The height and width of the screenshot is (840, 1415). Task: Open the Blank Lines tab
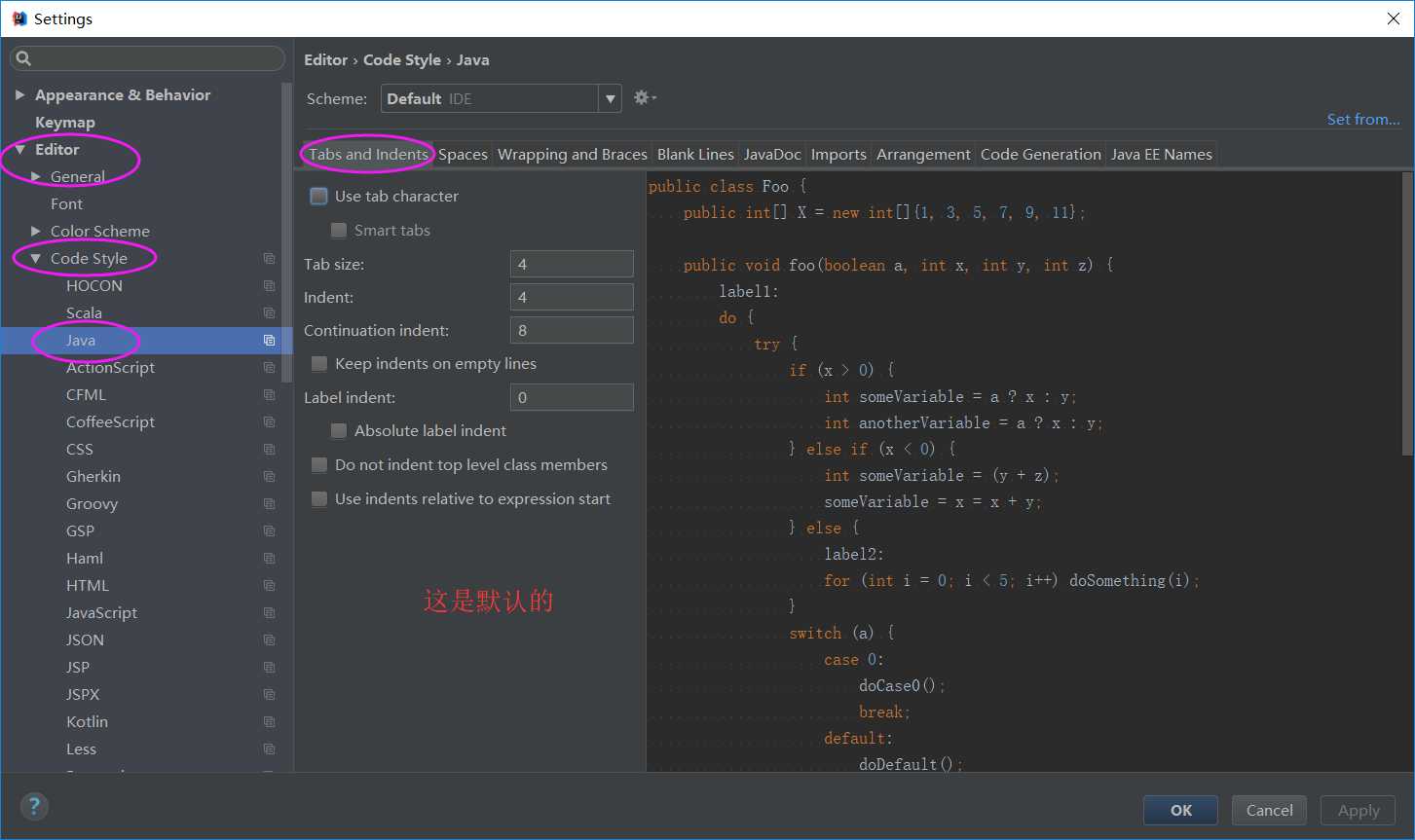[x=695, y=154]
